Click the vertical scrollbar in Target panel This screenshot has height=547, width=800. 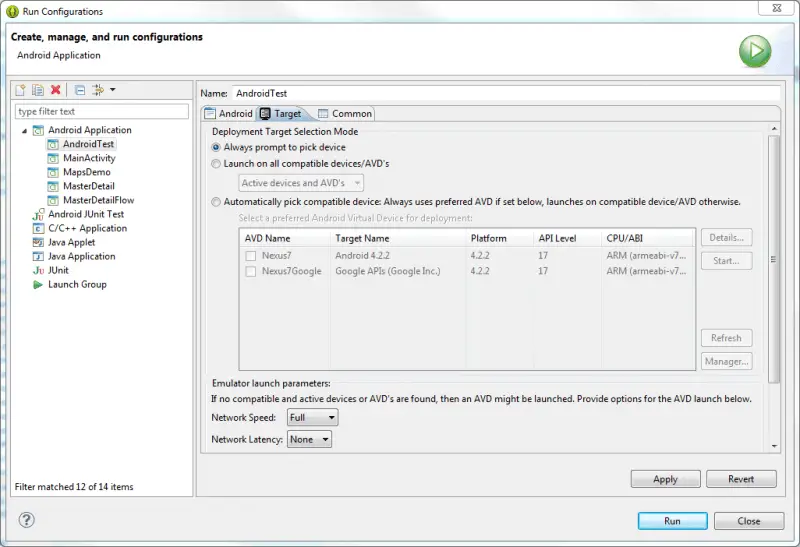(773, 258)
